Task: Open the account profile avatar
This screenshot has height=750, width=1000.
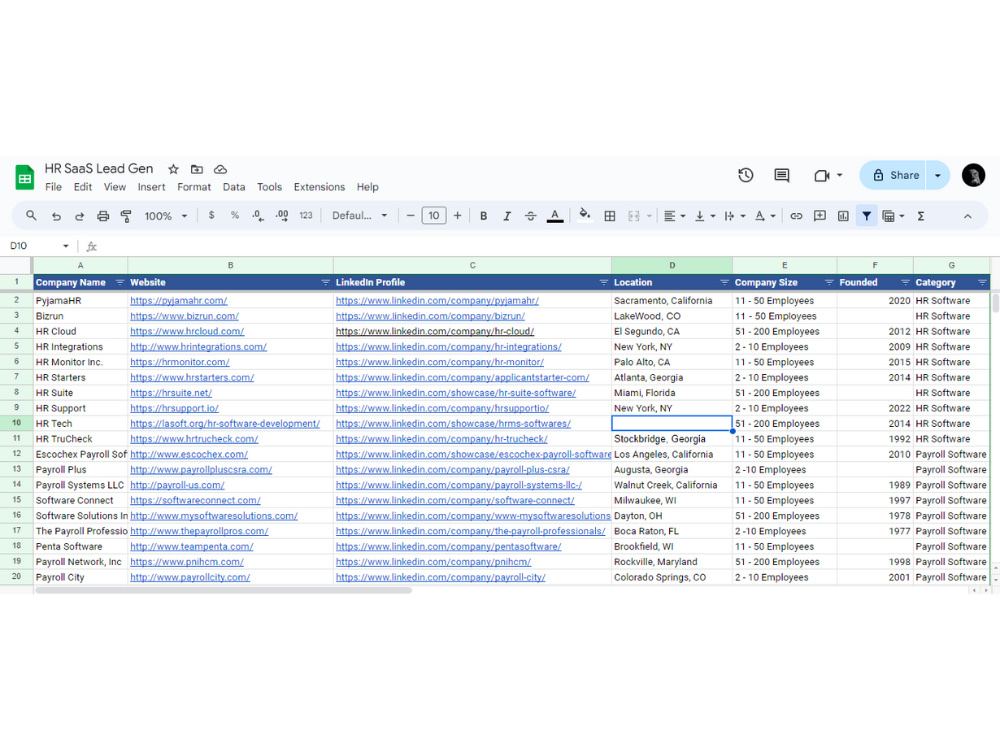Action: pyautogui.click(x=973, y=175)
